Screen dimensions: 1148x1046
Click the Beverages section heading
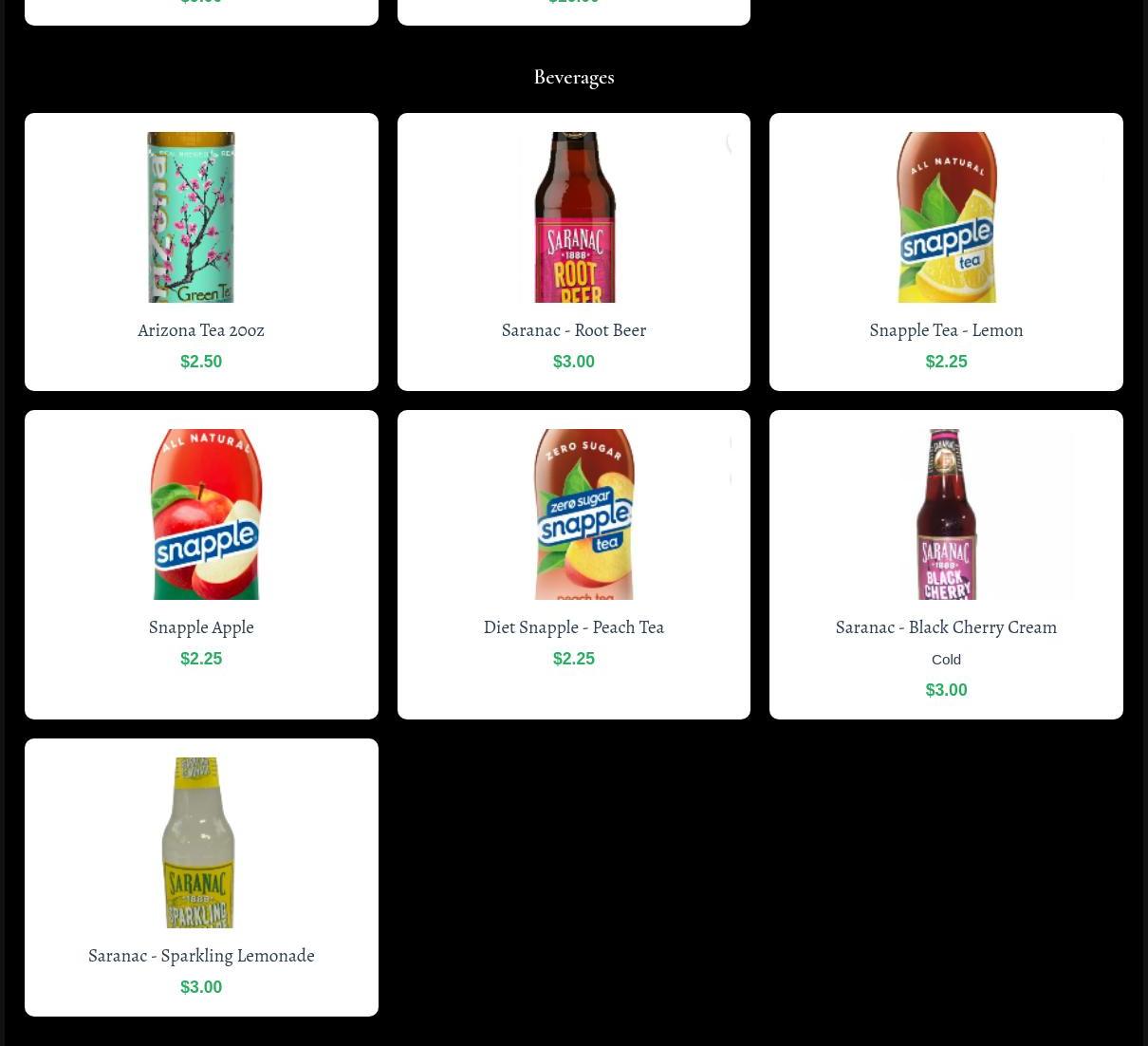574,77
